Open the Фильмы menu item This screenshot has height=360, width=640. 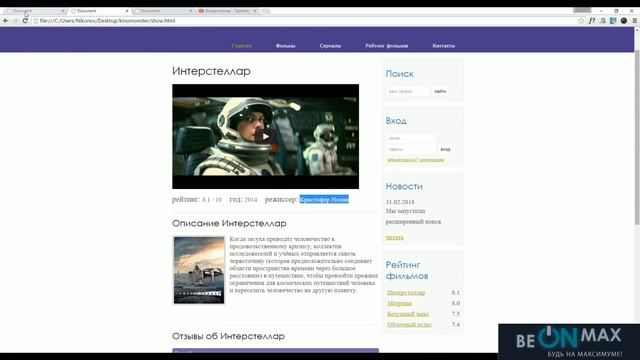coord(285,46)
